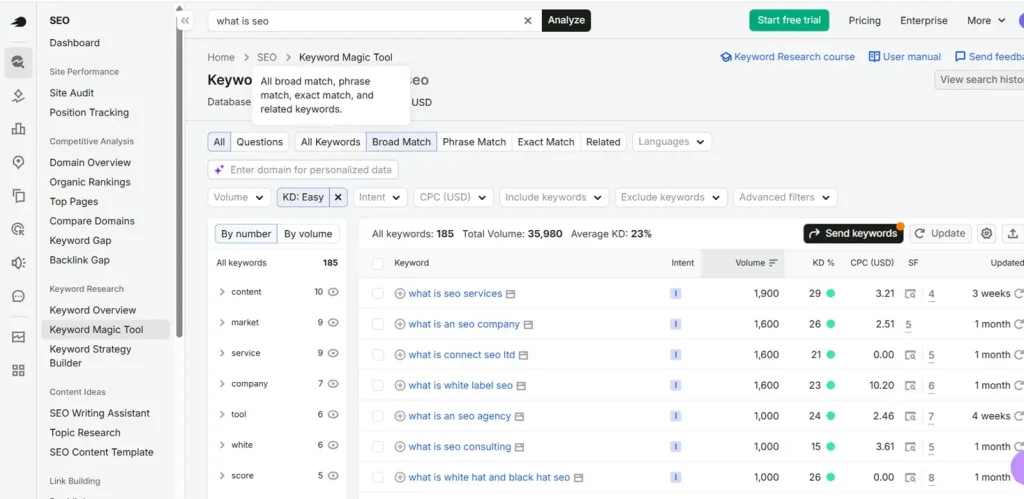Check the what is seo consulting row
1024x499 pixels.
click(x=377, y=447)
